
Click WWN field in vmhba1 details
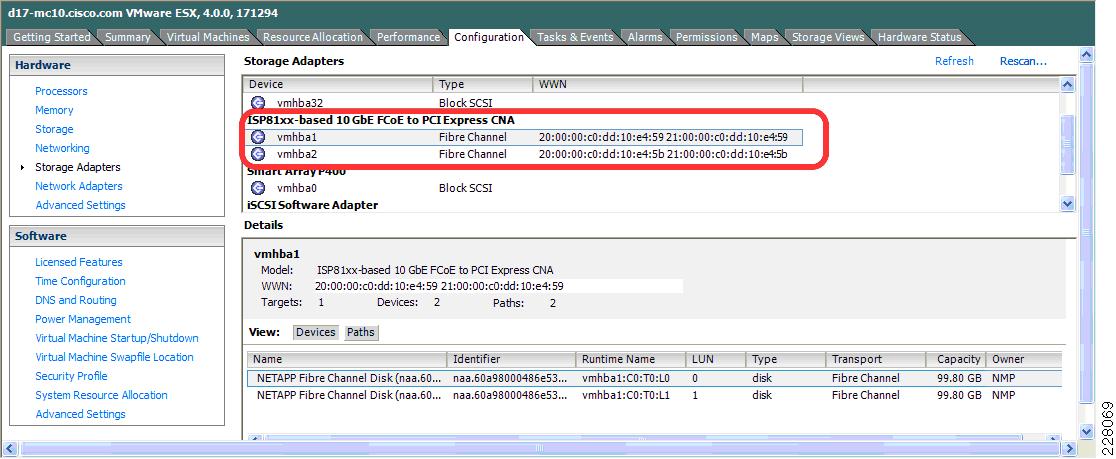[498, 286]
